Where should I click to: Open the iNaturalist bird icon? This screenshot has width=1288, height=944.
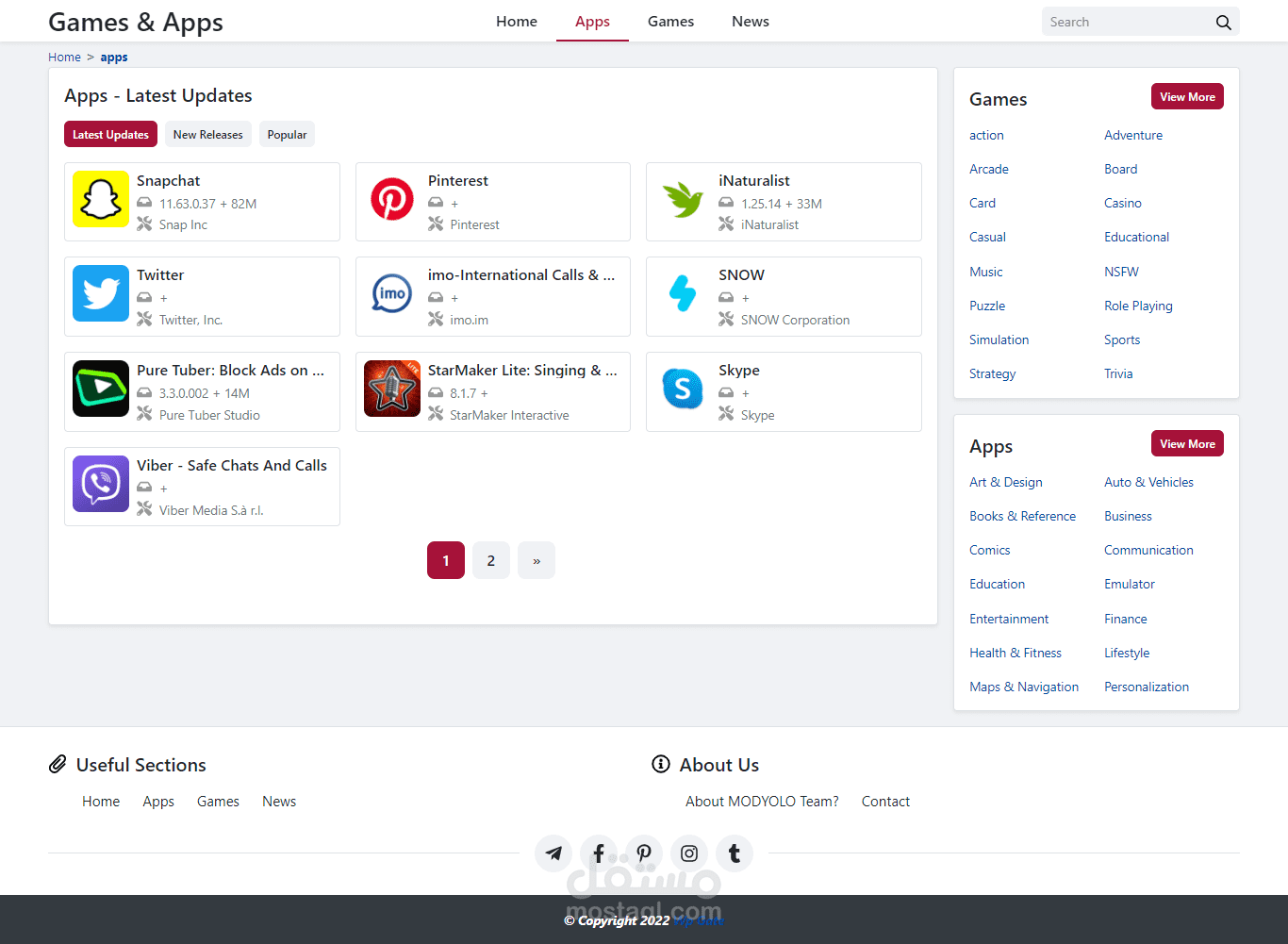pyautogui.click(x=683, y=199)
